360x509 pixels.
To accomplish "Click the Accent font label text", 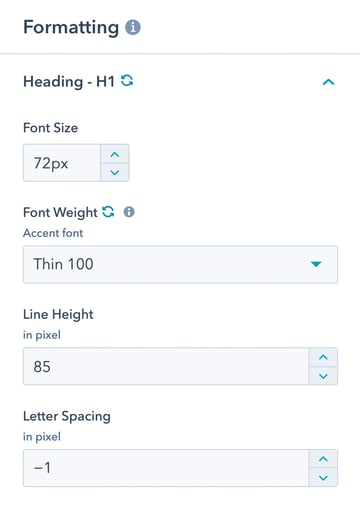I will tap(53, 233).
